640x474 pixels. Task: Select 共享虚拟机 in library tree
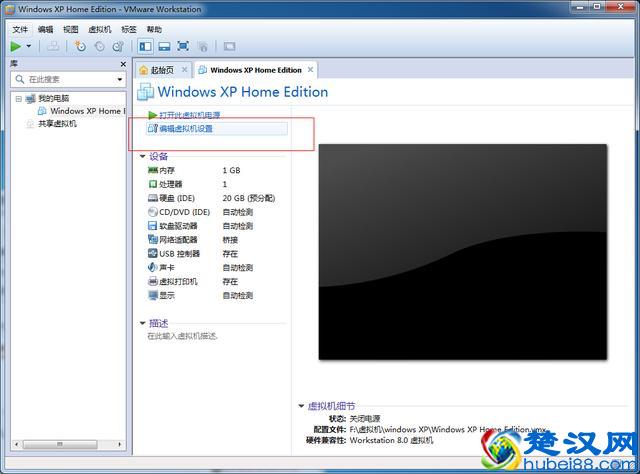pyautogui.click(x=57, y=124)
